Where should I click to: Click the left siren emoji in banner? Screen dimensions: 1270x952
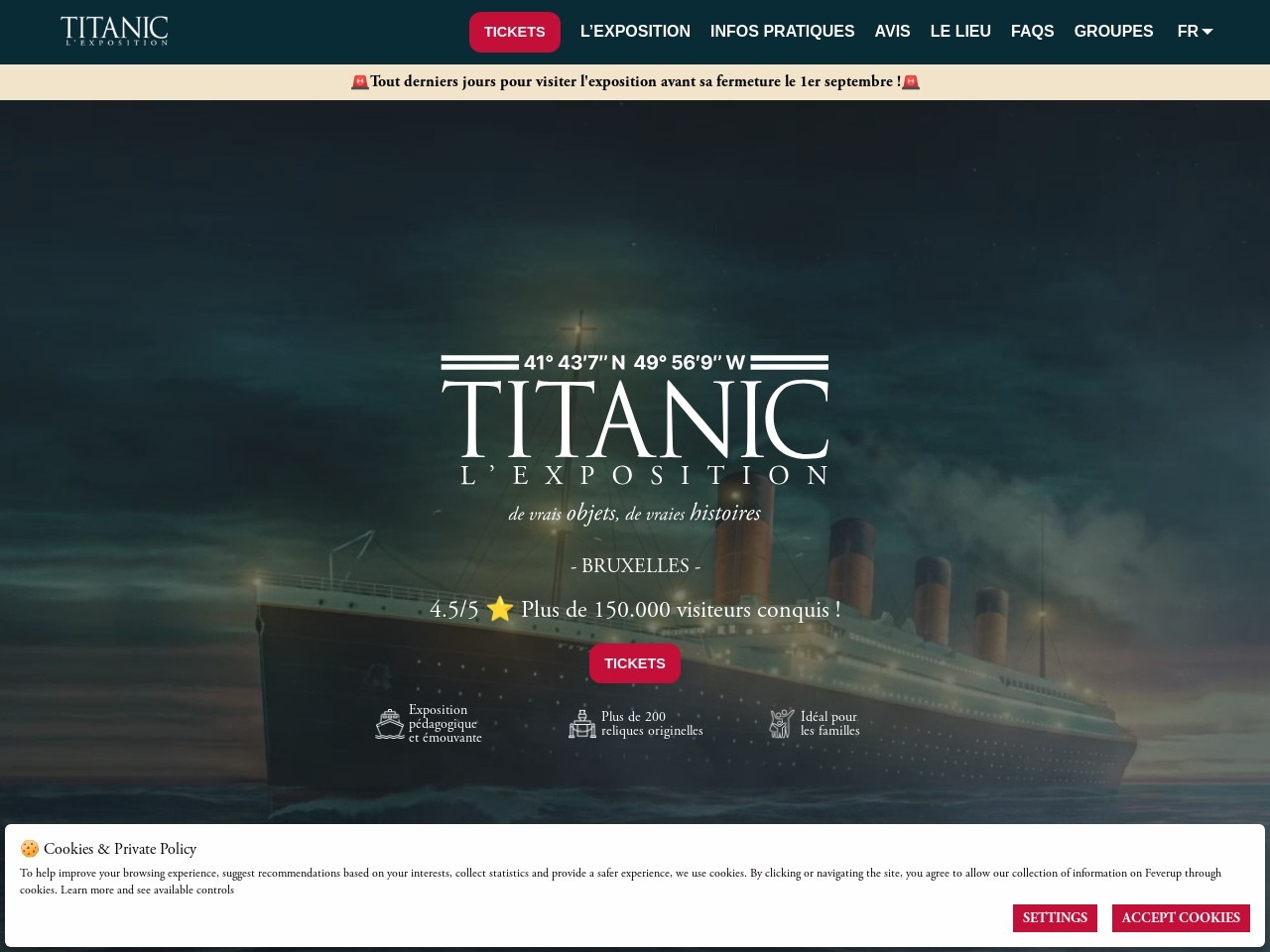click(x=360, y=81)
